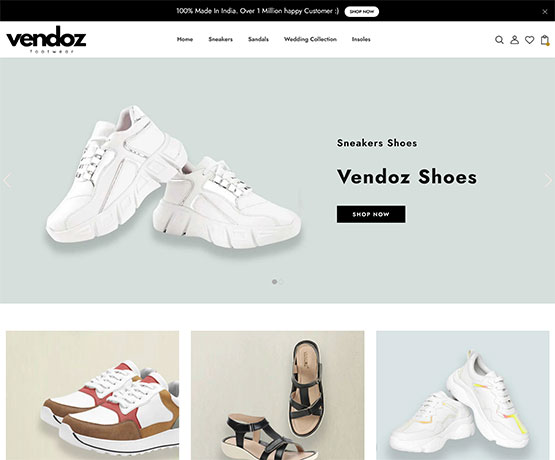Click Shop Now in the announcement bar
The height and width of the screenshot is (460, 555).
click(362, 12)
